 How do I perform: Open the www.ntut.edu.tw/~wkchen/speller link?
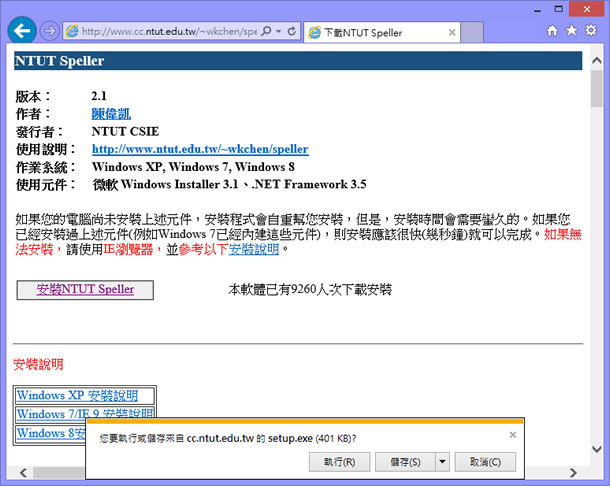point(200,149)
